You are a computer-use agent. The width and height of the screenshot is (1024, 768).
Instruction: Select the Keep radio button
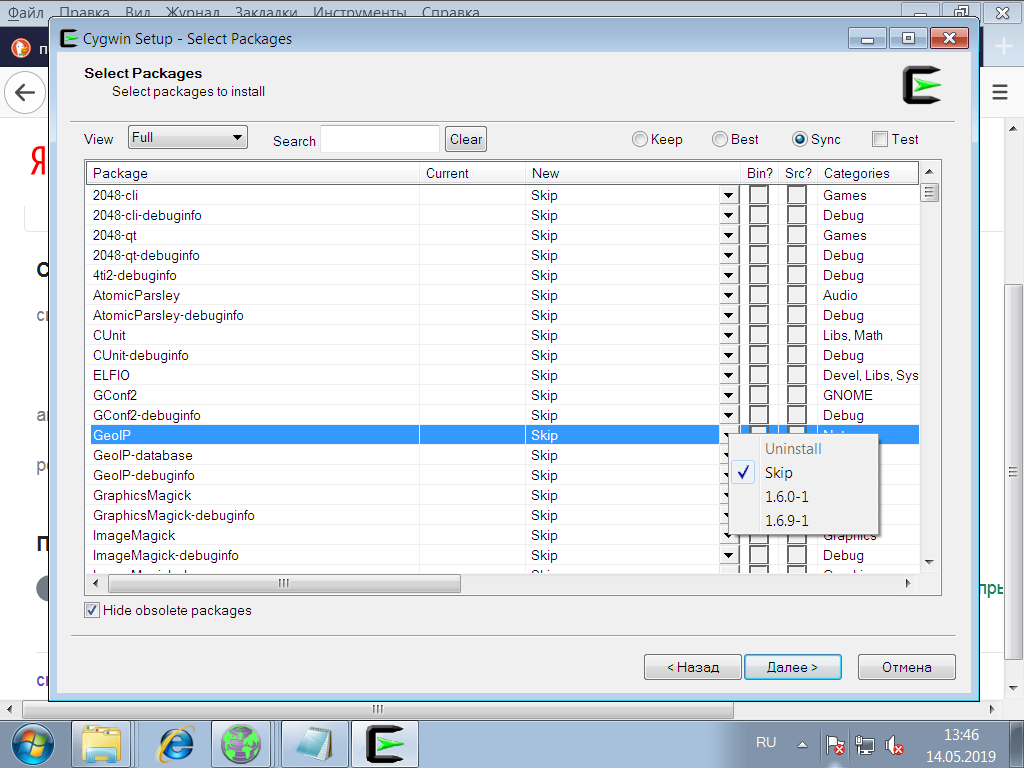(640, 140)
